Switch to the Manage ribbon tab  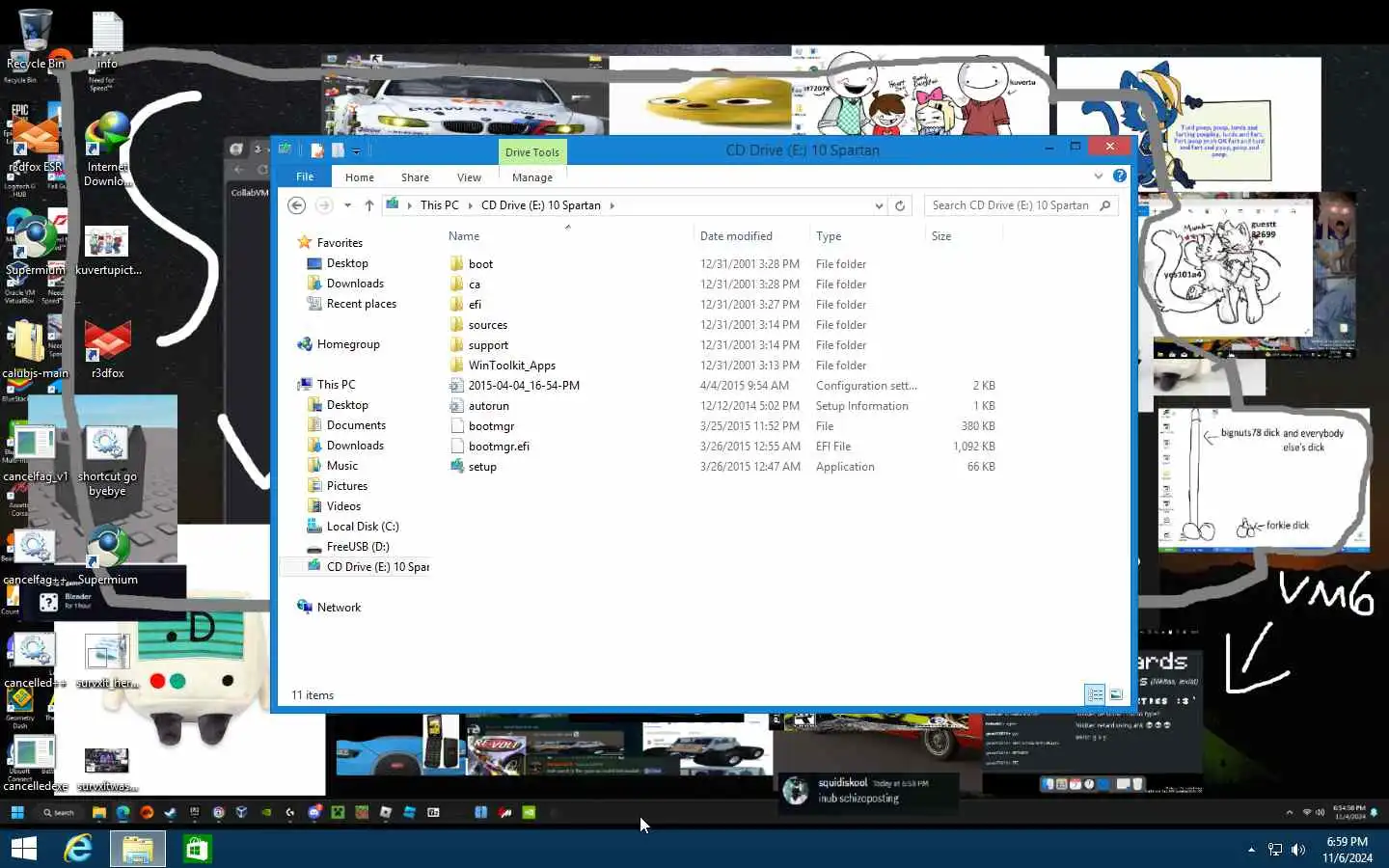tap(532, 177)
